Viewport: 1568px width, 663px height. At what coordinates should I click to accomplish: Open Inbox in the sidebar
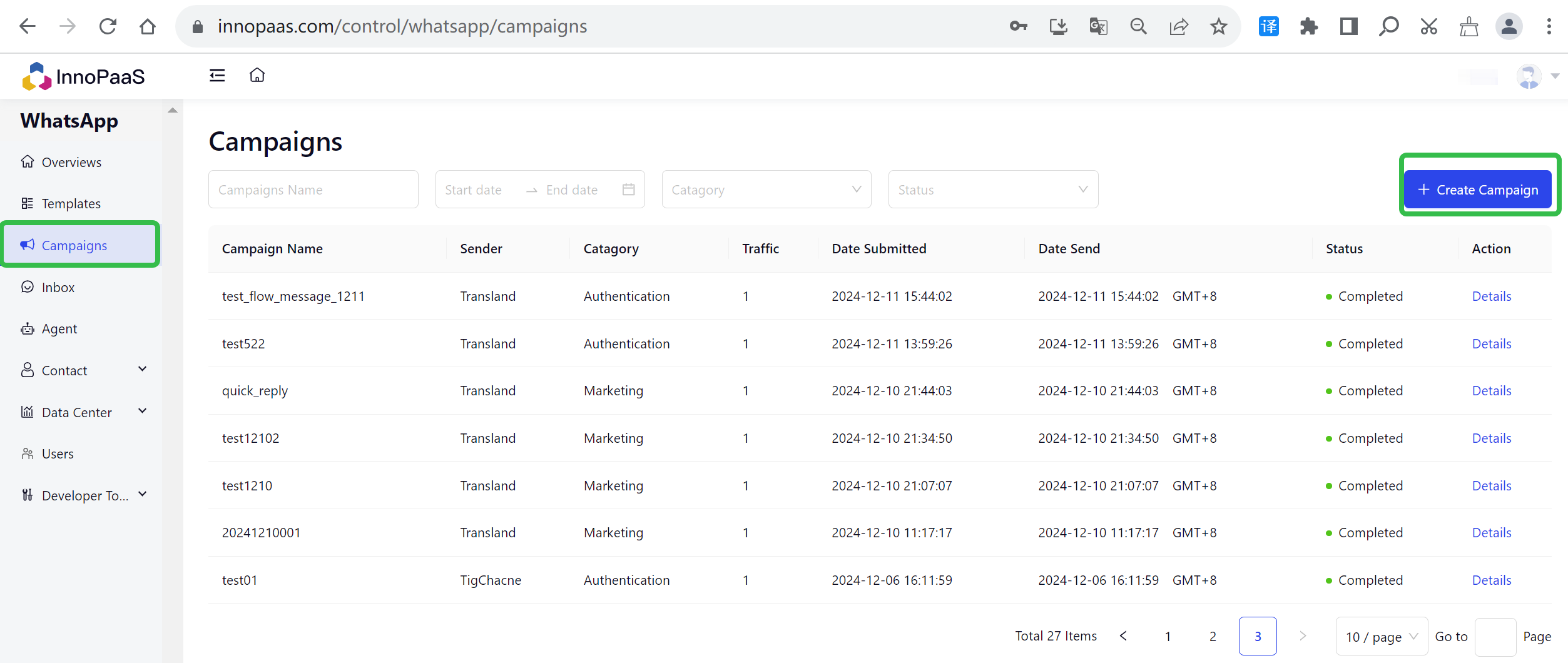[x=58, y=287]
